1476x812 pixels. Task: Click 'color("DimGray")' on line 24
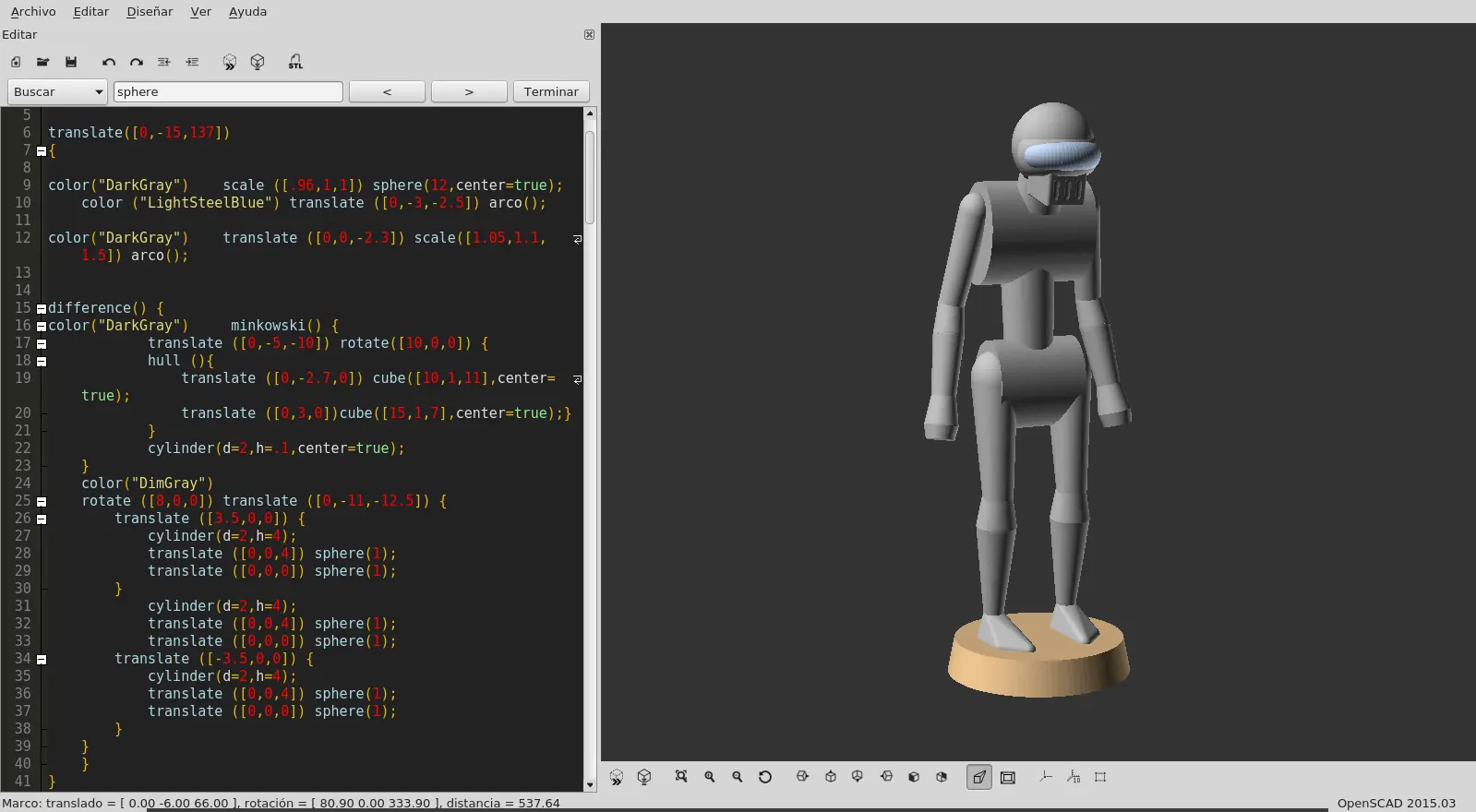click(x=148, y=483)
